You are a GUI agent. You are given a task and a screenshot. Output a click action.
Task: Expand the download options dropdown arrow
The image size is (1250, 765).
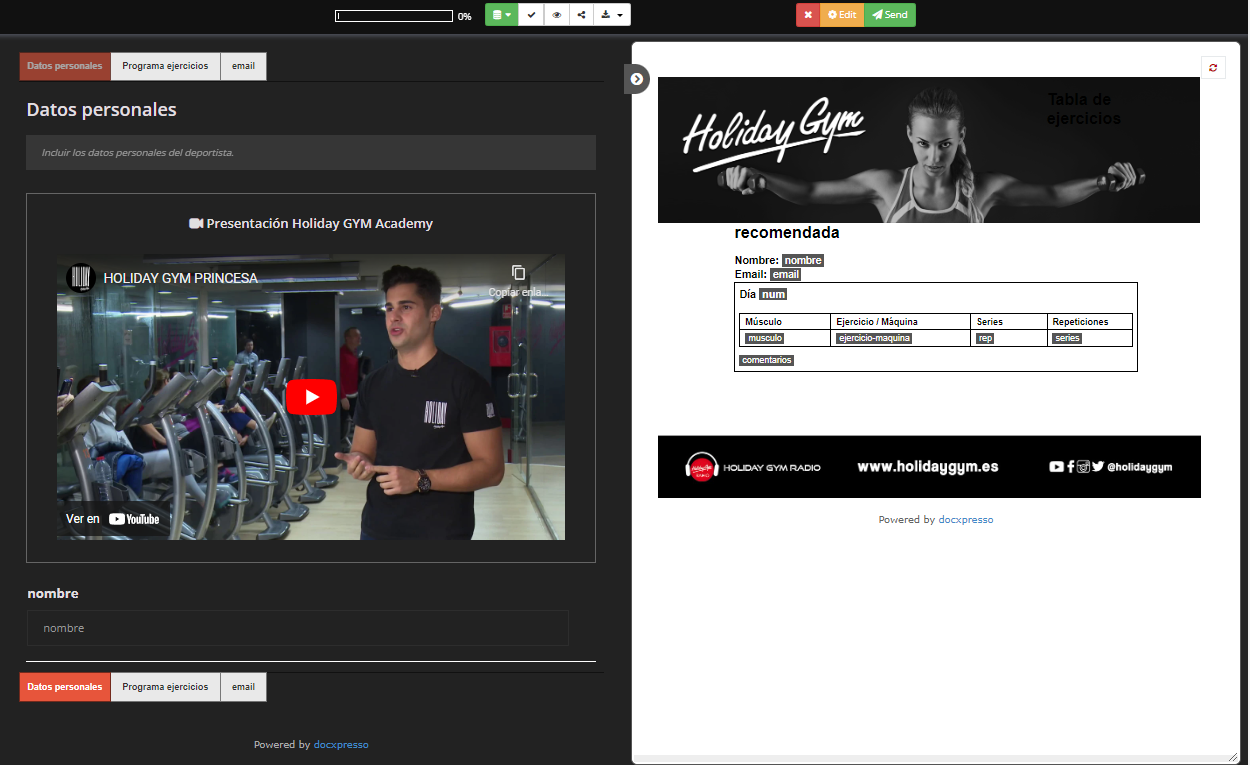[x=620, y=15]
